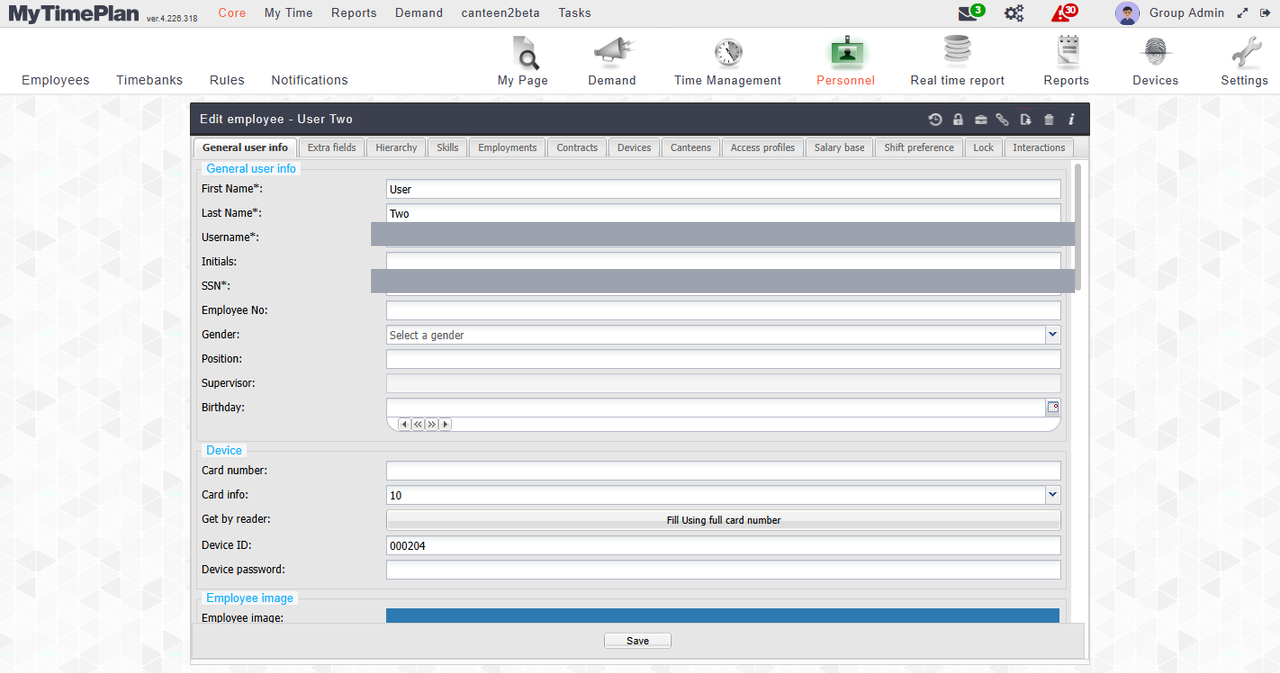The width and height of the screenshot is (1280, 673).
Task: Open the Tasks menu
Action: [575, 13]
